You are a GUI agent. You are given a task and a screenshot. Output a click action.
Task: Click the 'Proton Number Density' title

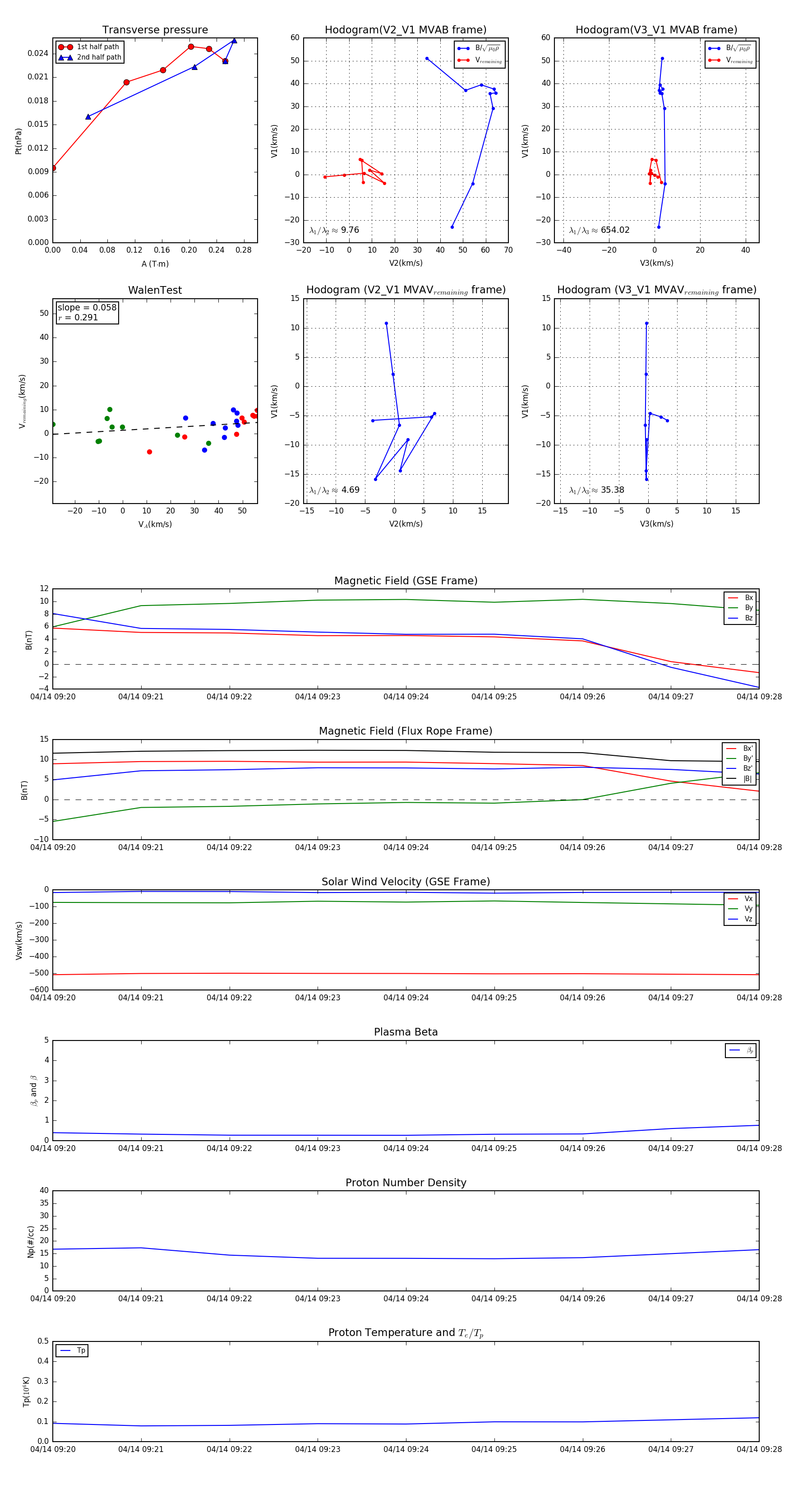(x=406, y=1183)
